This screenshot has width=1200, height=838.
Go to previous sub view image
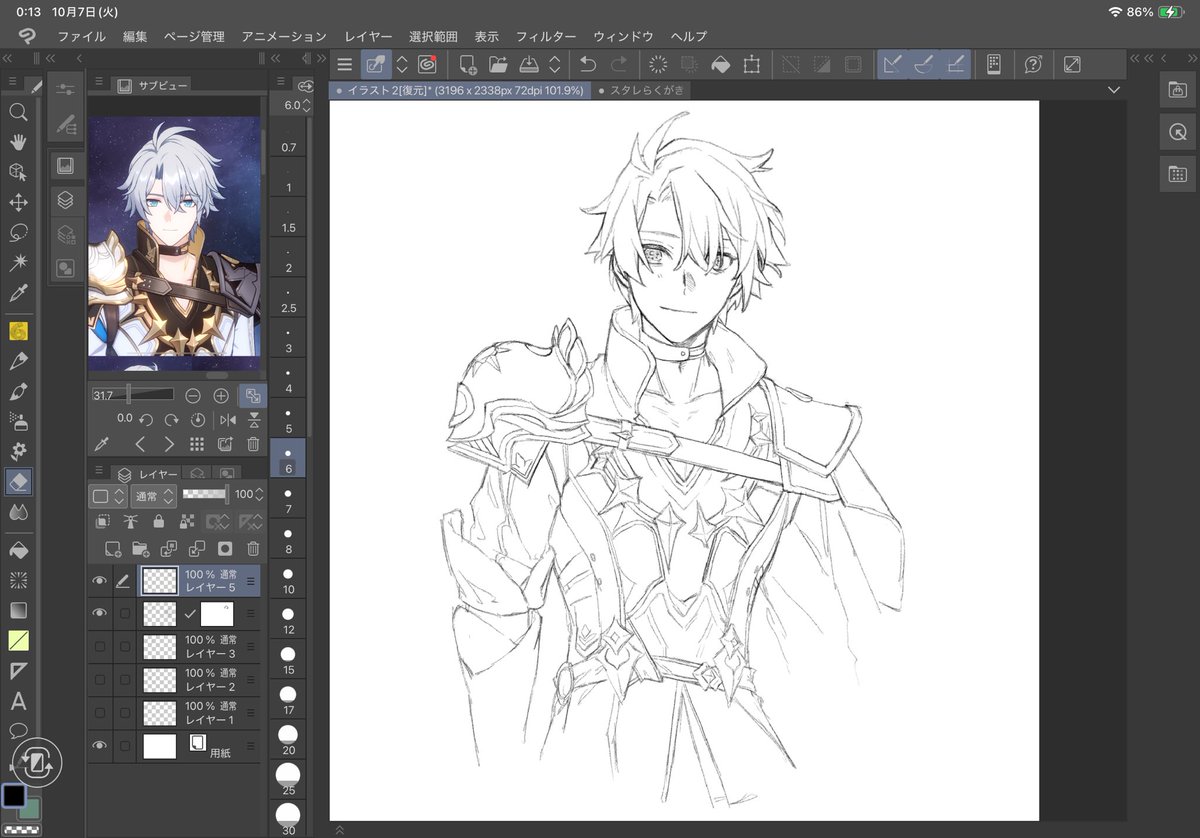click(x=140, y=444)
